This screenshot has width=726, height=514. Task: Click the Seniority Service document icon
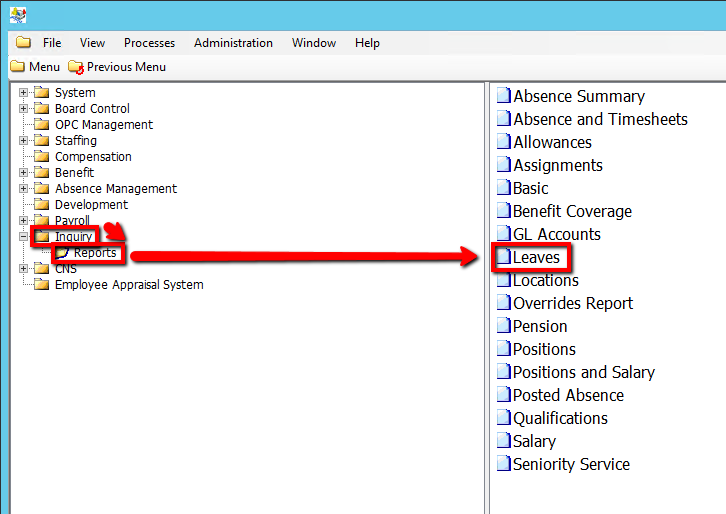click(504, 465)
